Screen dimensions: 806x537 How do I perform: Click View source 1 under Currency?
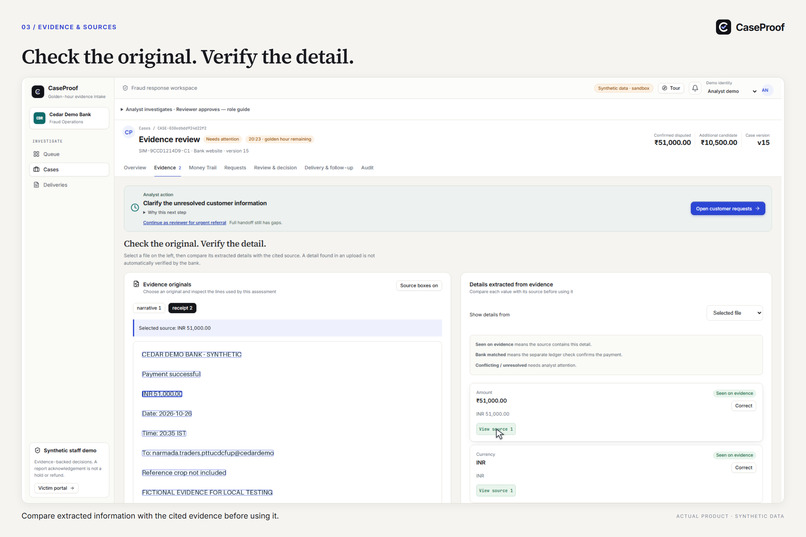click(496, 491)
